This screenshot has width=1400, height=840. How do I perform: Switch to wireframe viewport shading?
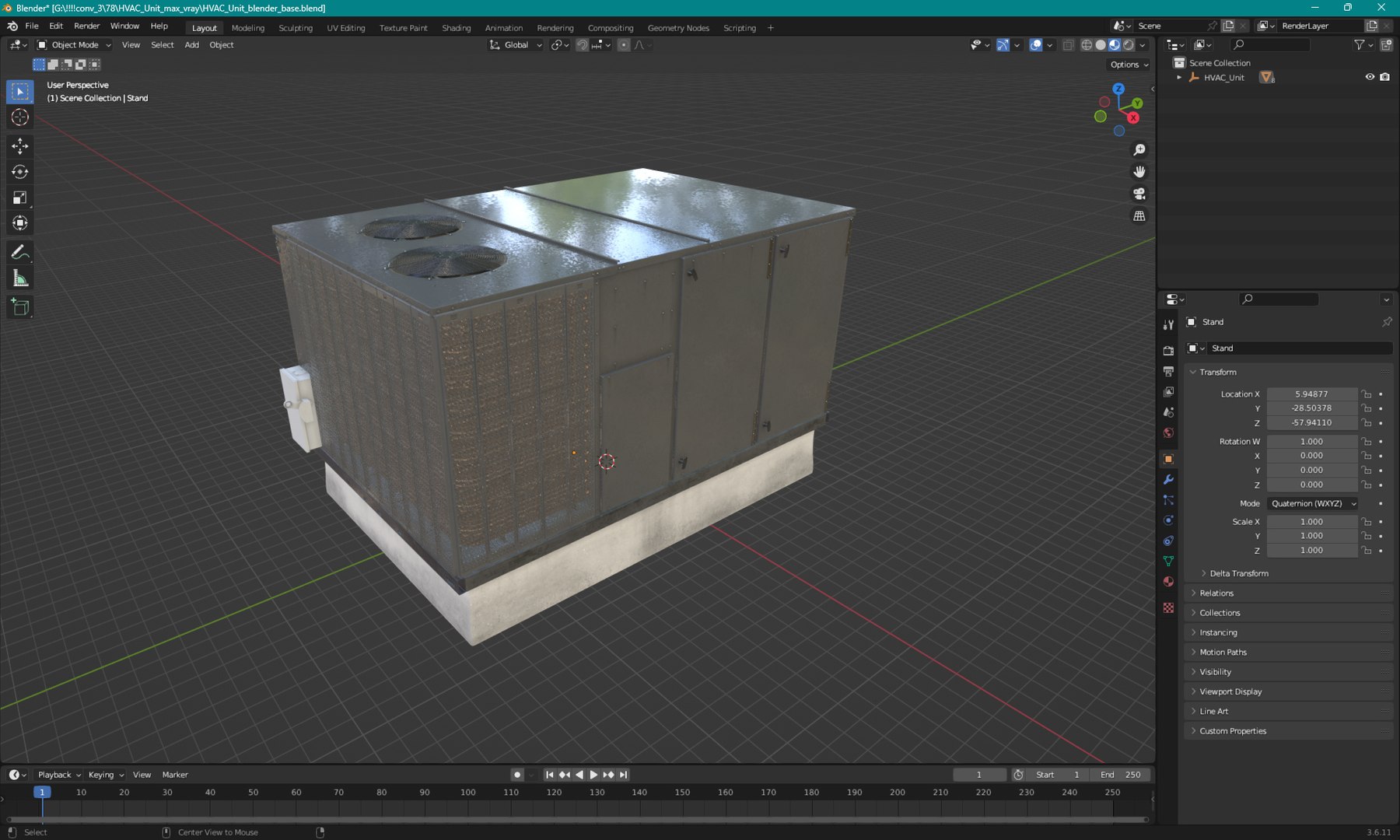1087,45
